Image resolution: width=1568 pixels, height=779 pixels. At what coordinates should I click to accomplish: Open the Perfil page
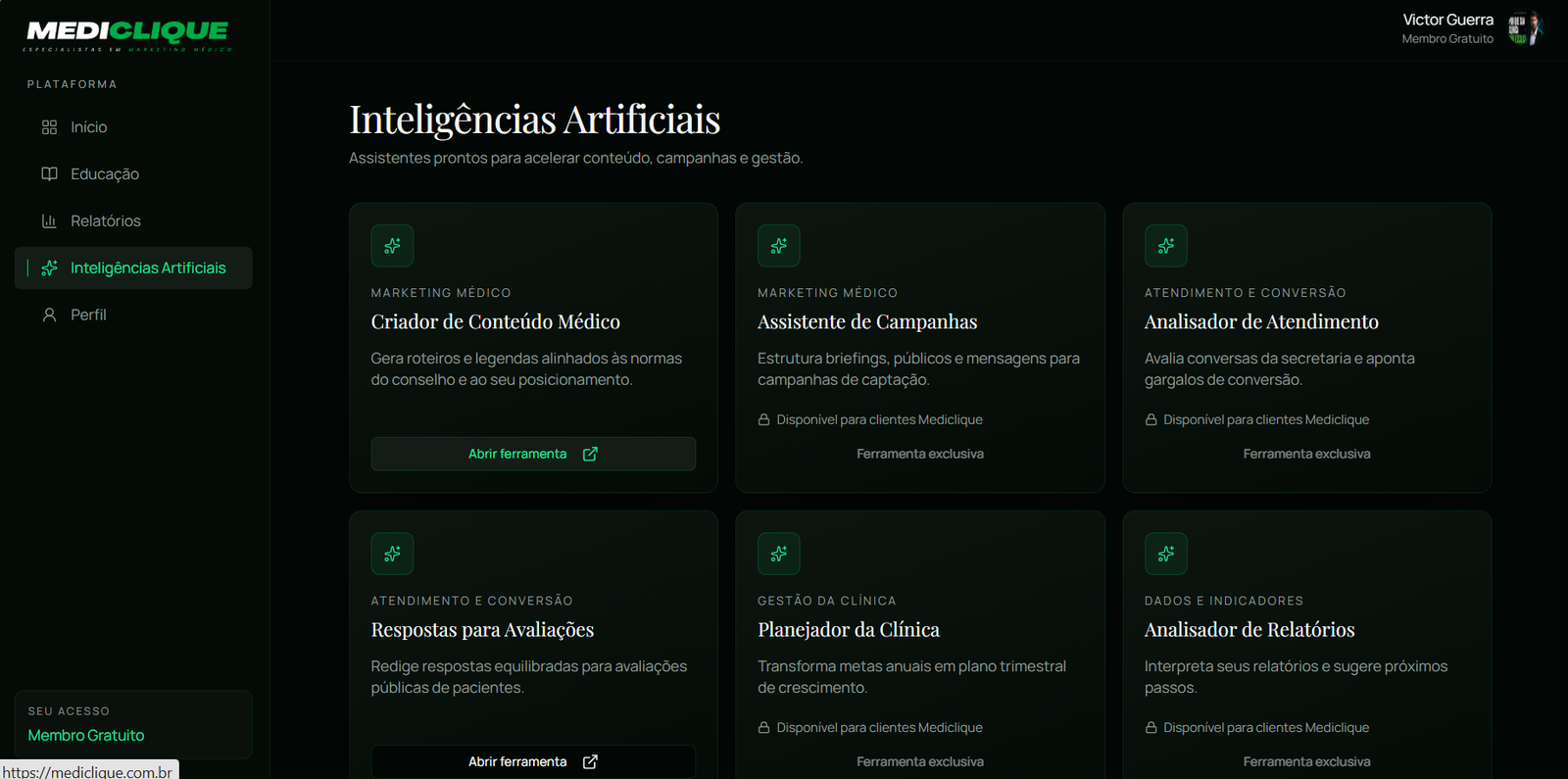click(x=133, y=316)
